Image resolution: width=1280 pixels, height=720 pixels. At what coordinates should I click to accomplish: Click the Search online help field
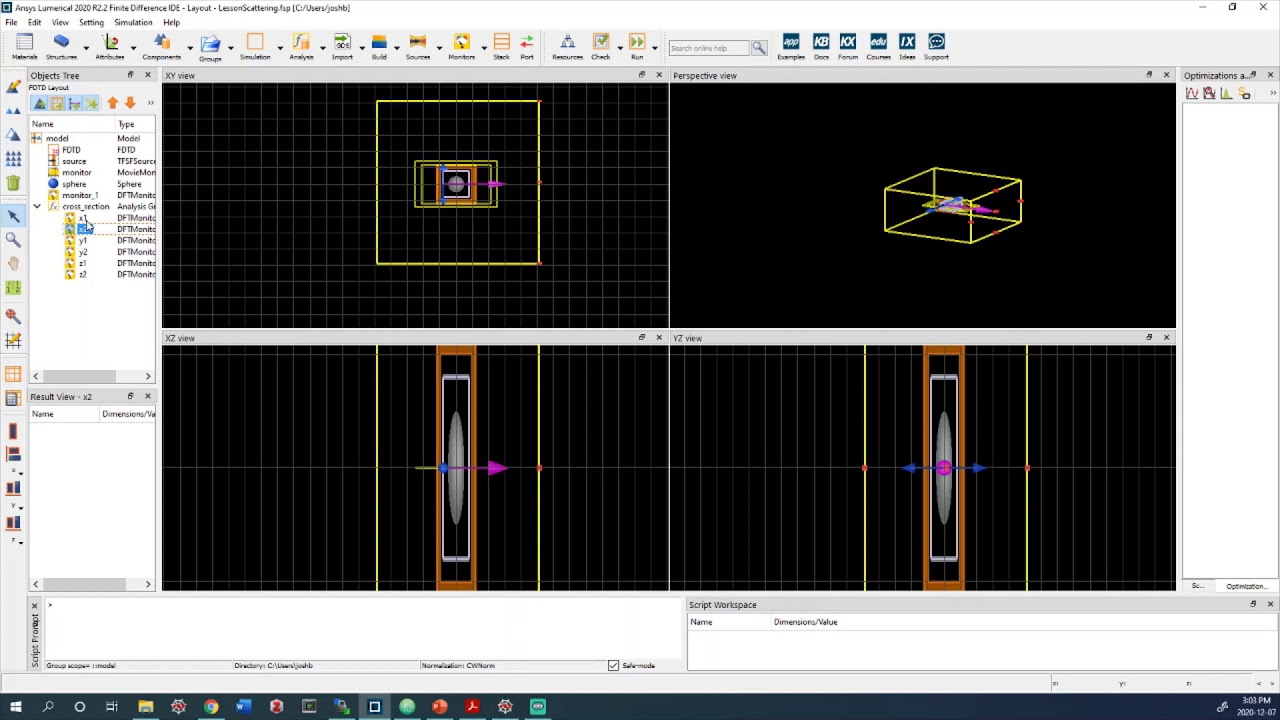(709, 48)
